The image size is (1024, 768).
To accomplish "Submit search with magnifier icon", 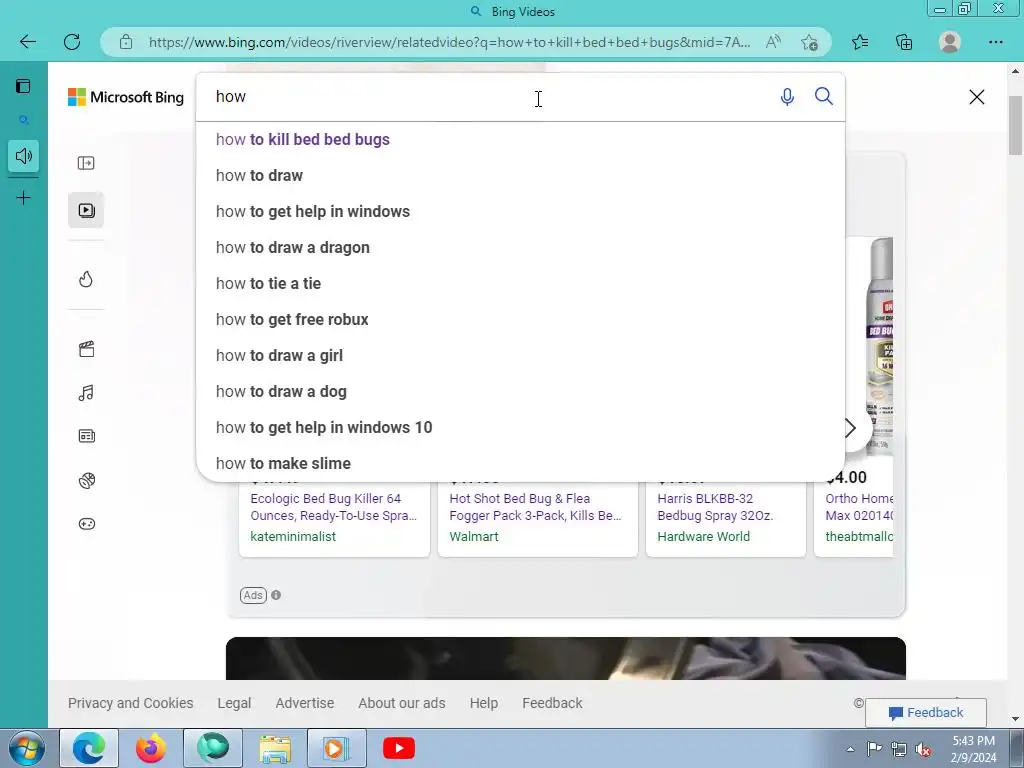I will coord(824,97).
